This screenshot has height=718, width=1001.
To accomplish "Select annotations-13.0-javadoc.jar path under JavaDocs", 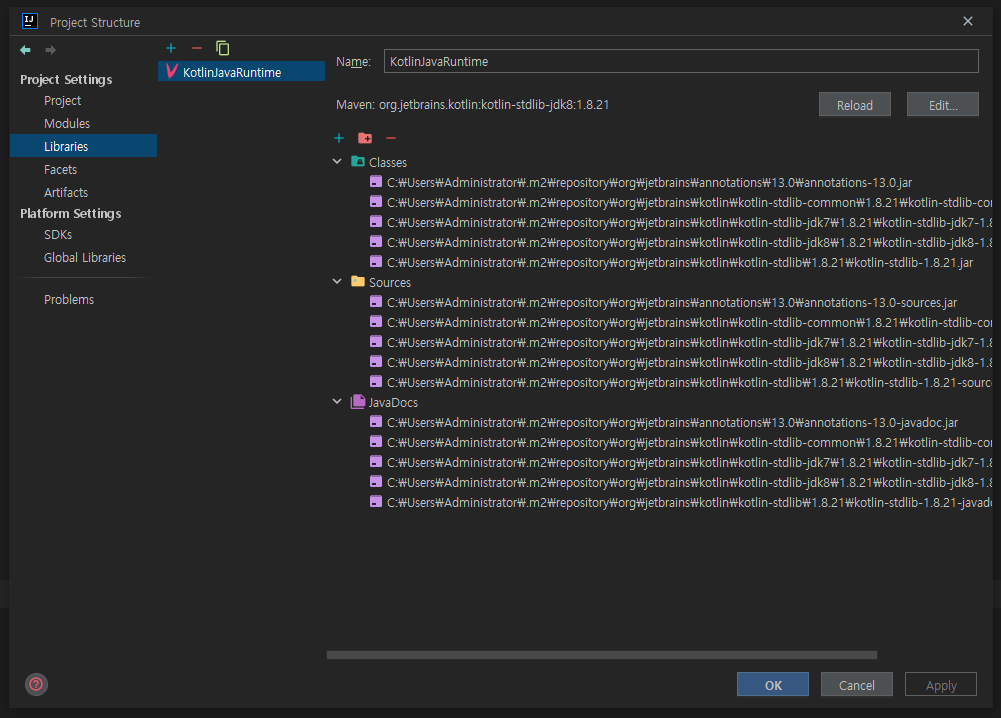I will tap(672, 423).
